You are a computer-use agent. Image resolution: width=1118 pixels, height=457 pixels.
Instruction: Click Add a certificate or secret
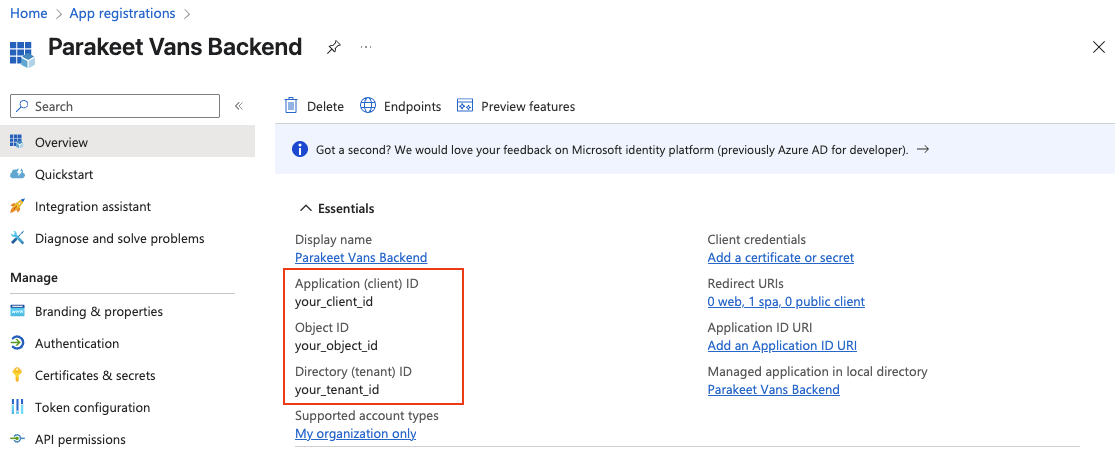tap(781, 257)
